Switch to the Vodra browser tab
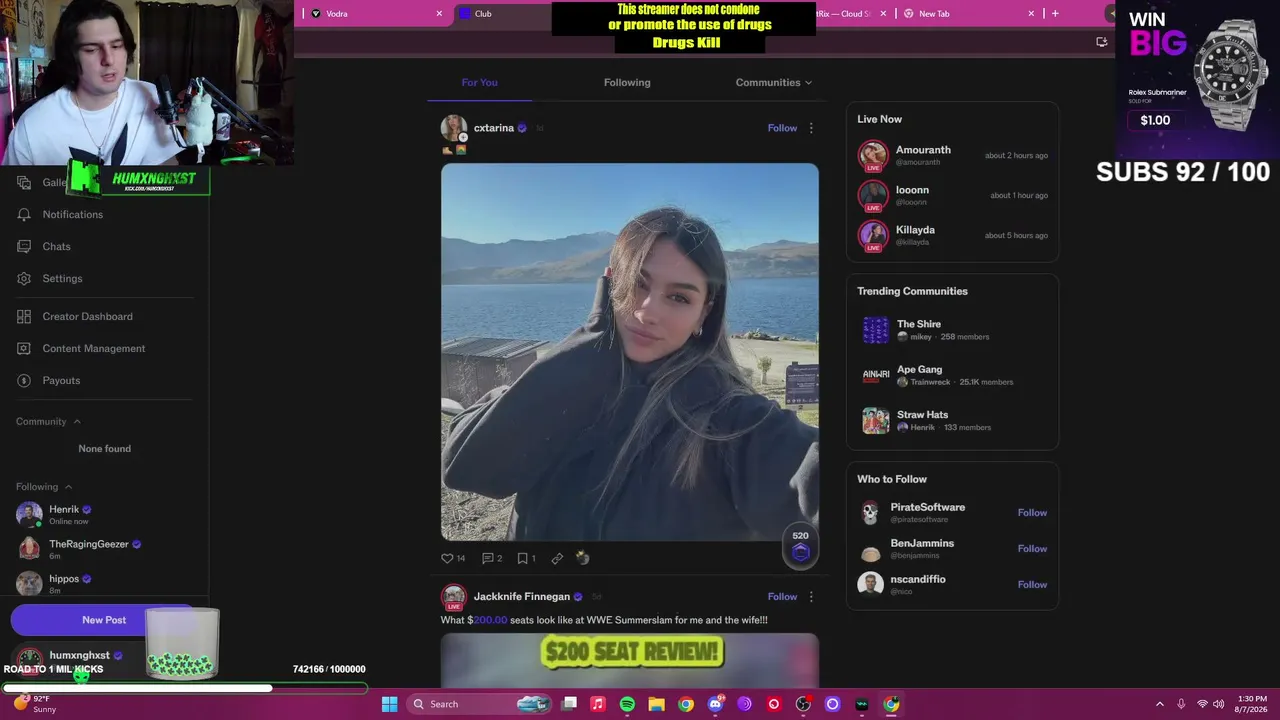1280x720 pixels. 375,13
